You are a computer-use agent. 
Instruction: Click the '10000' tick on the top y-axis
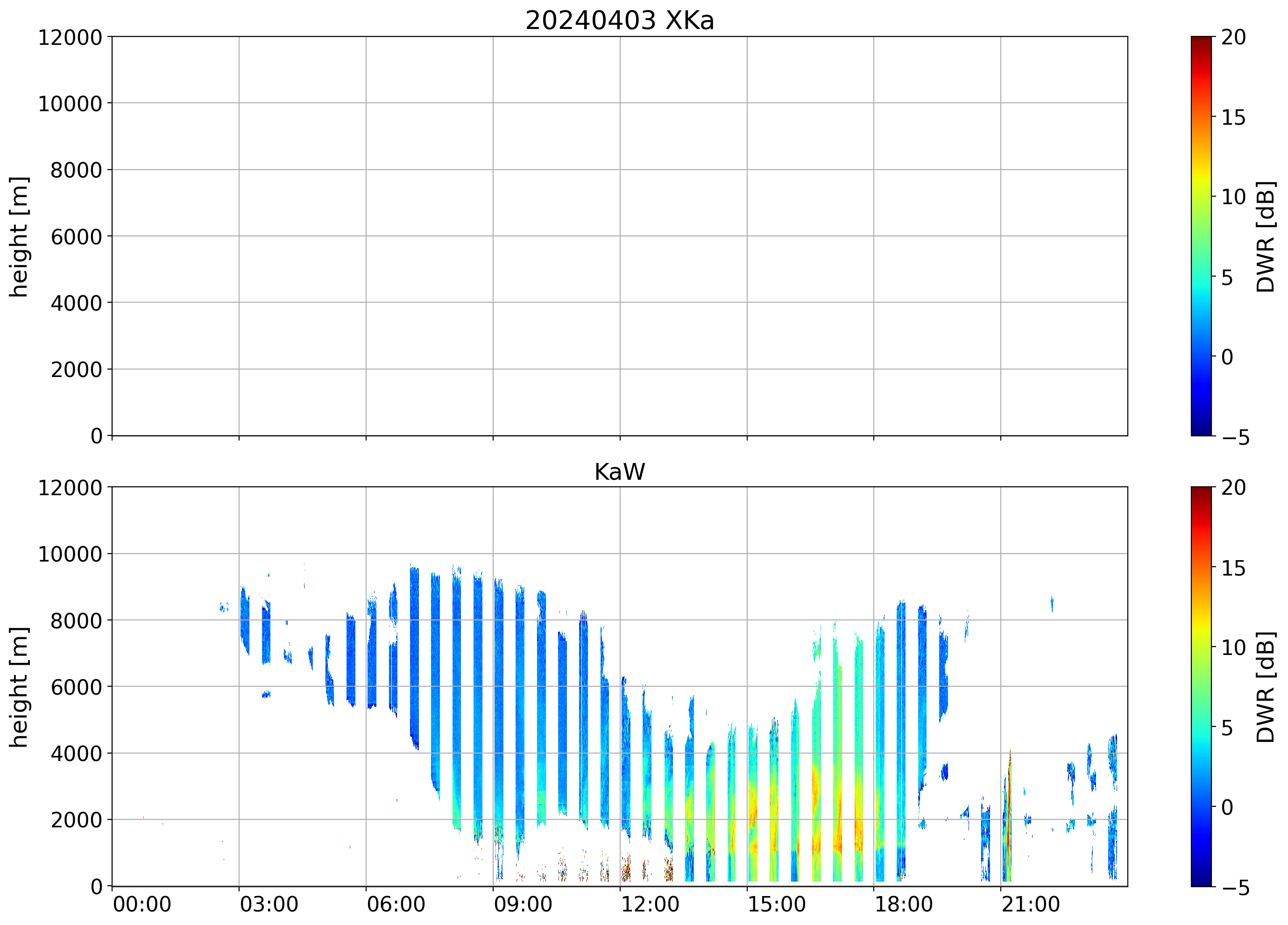(x=70, y=103)
